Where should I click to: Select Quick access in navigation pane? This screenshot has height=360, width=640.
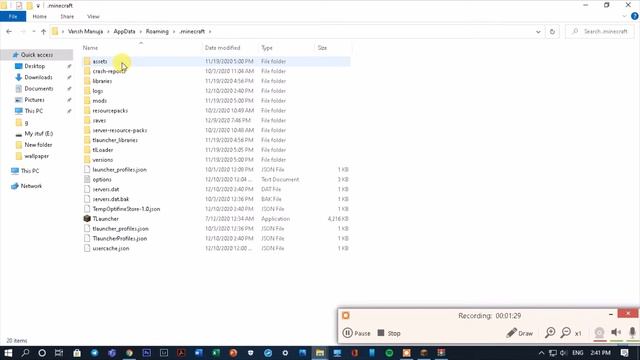pyautogui.click(x=37, y=55)
